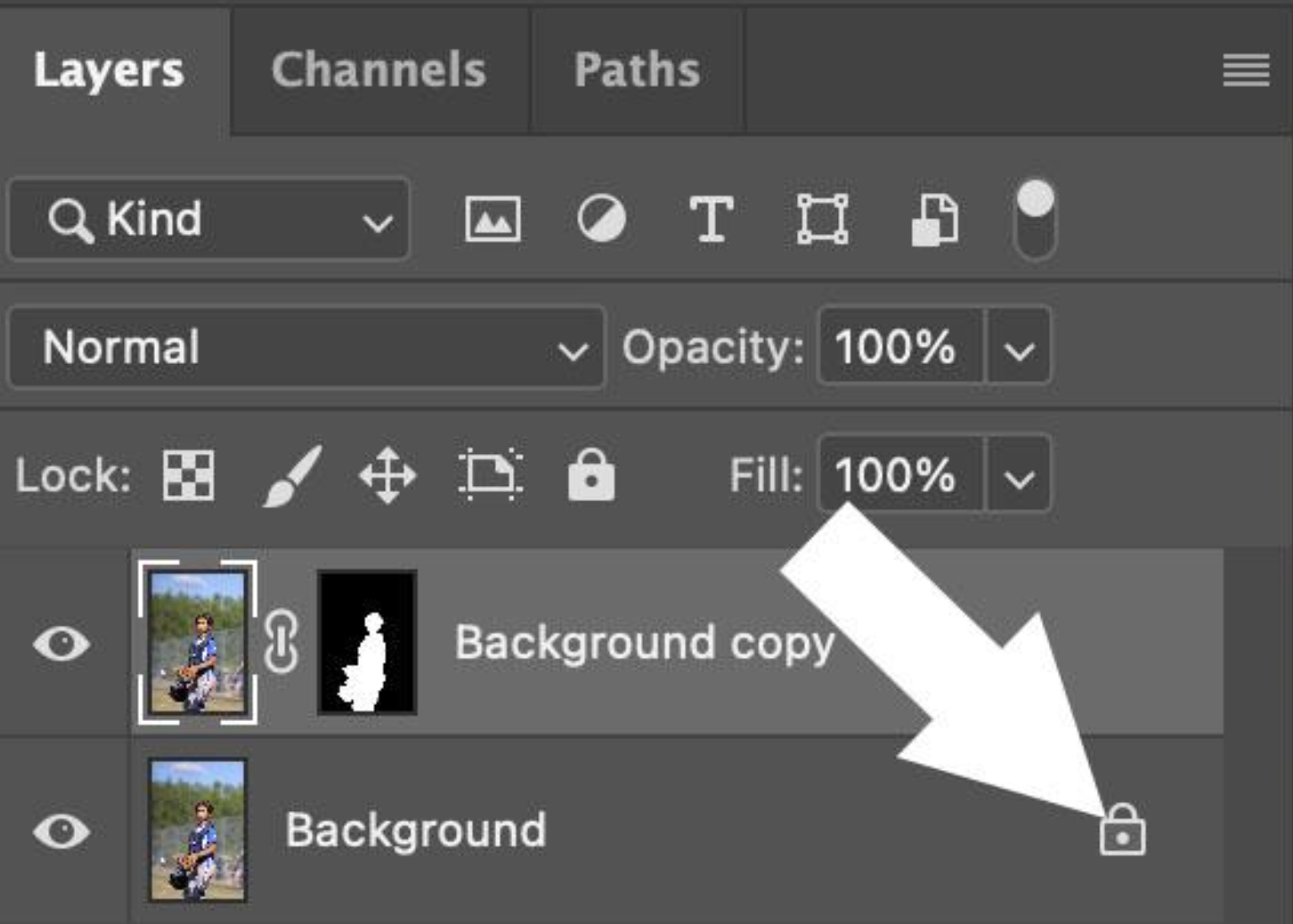
Task: Switch to the Channels tab
Action: point(379,70)
